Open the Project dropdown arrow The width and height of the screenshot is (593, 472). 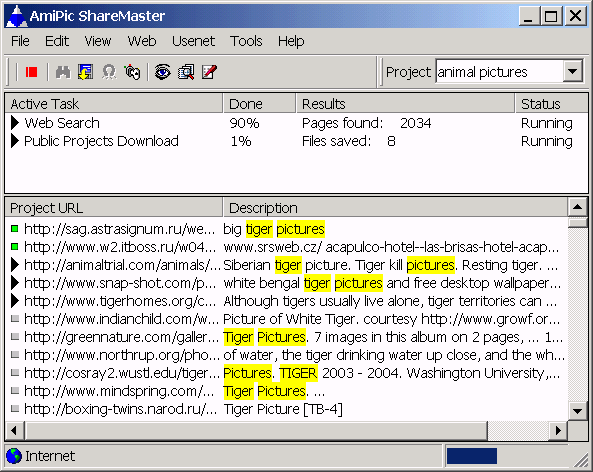(x=573, y=71)
